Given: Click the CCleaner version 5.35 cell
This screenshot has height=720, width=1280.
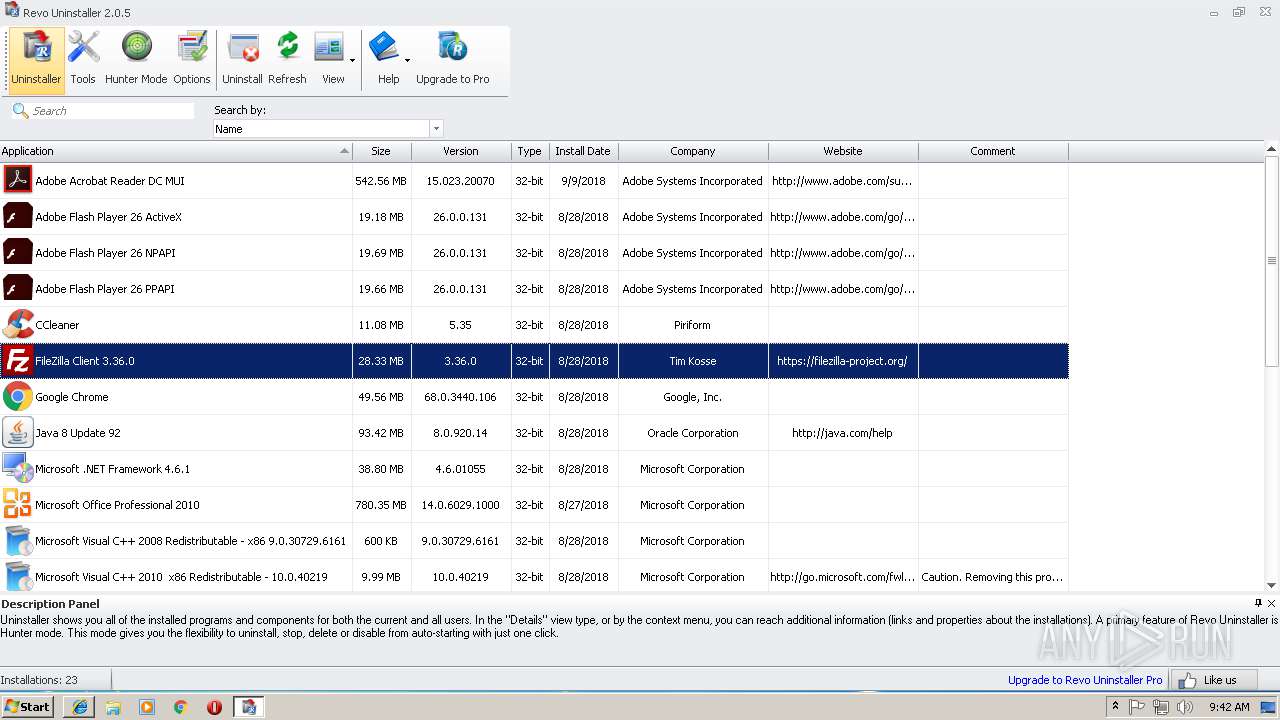Looking at the screenshot, I should pos(461,325).
